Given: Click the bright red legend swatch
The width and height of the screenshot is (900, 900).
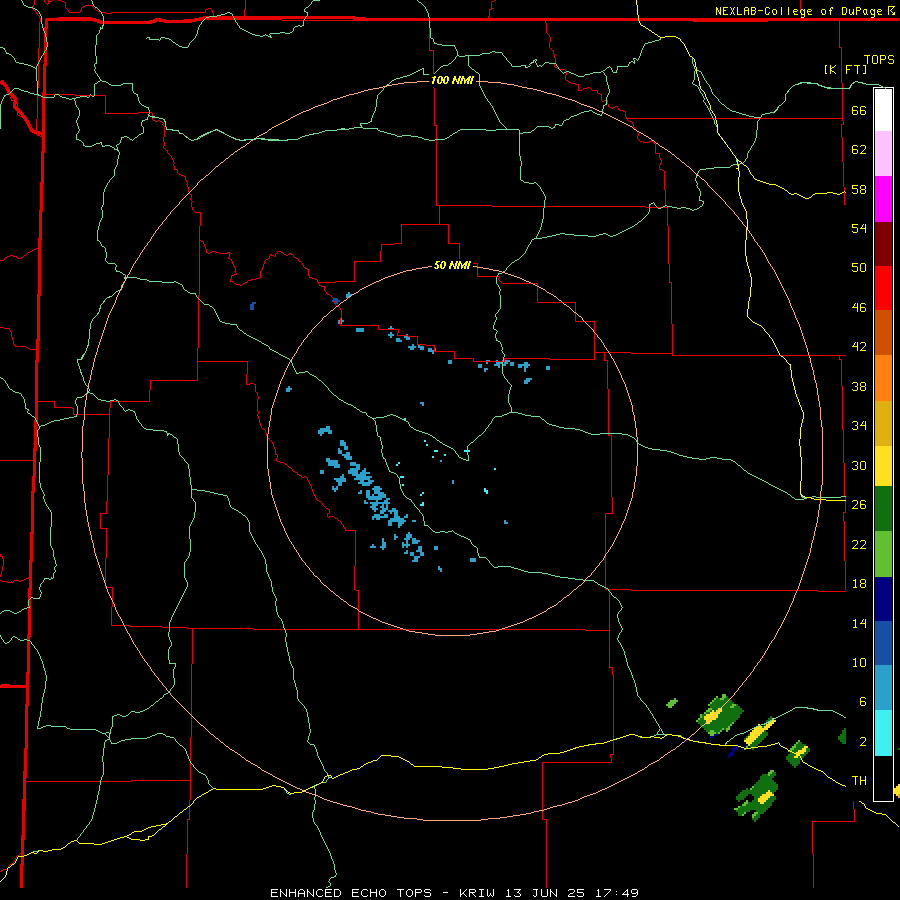Looking at the screenshot, I should (883, 288).
